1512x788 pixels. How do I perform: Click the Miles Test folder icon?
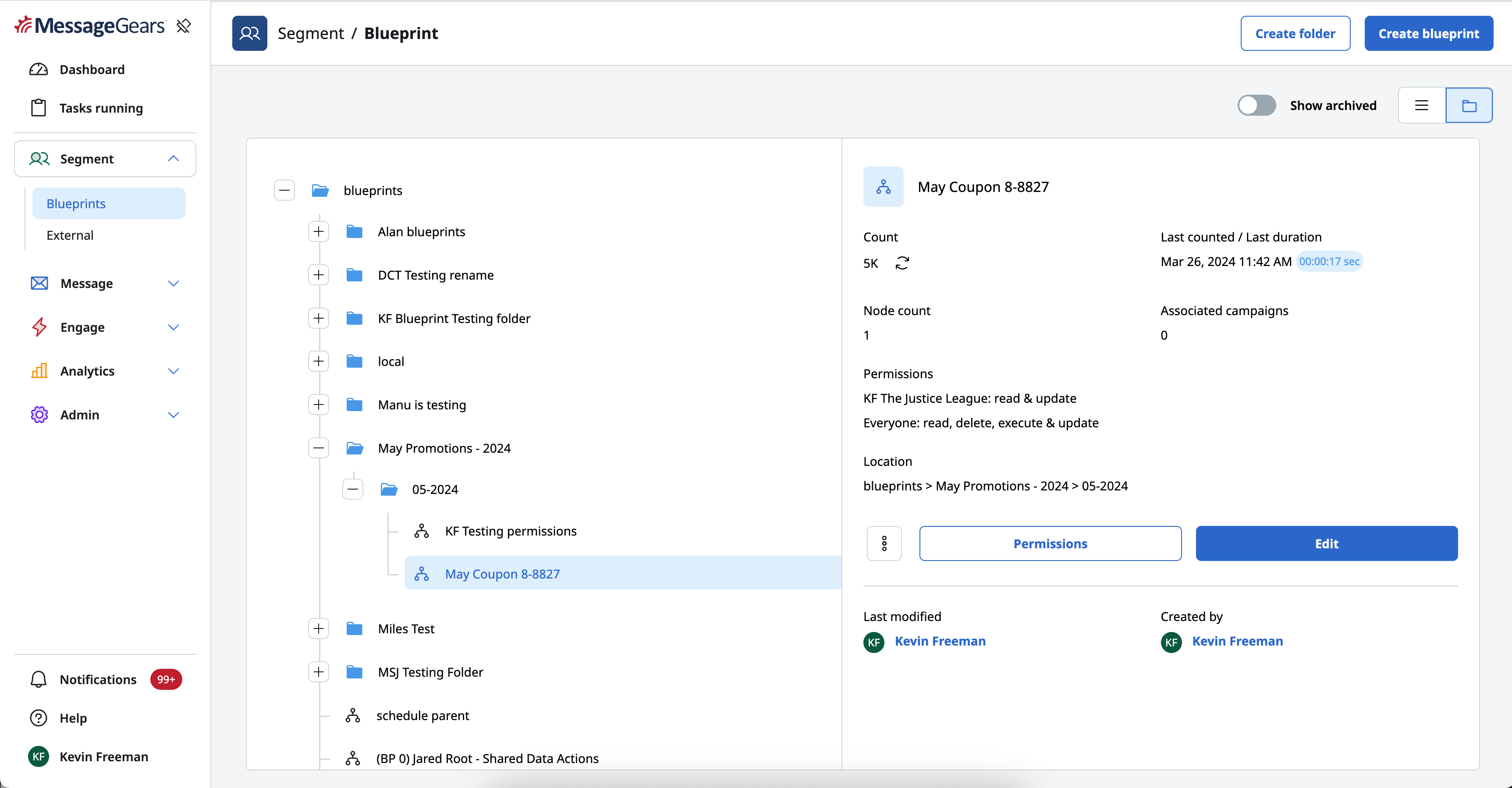click(355, 628)
